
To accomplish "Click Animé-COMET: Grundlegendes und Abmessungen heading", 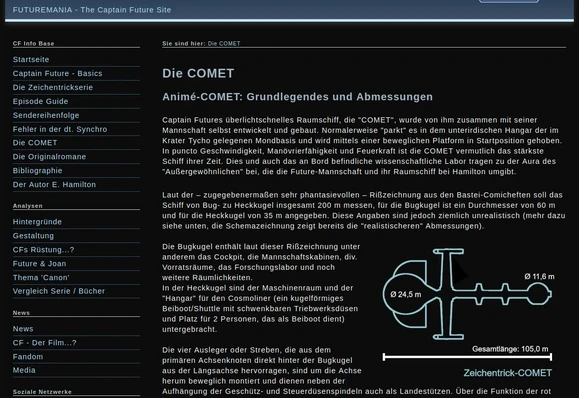I will pos(297,97).
